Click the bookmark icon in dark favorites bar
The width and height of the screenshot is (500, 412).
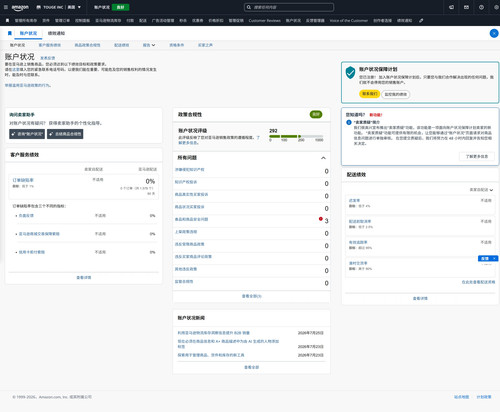[7, 20]
